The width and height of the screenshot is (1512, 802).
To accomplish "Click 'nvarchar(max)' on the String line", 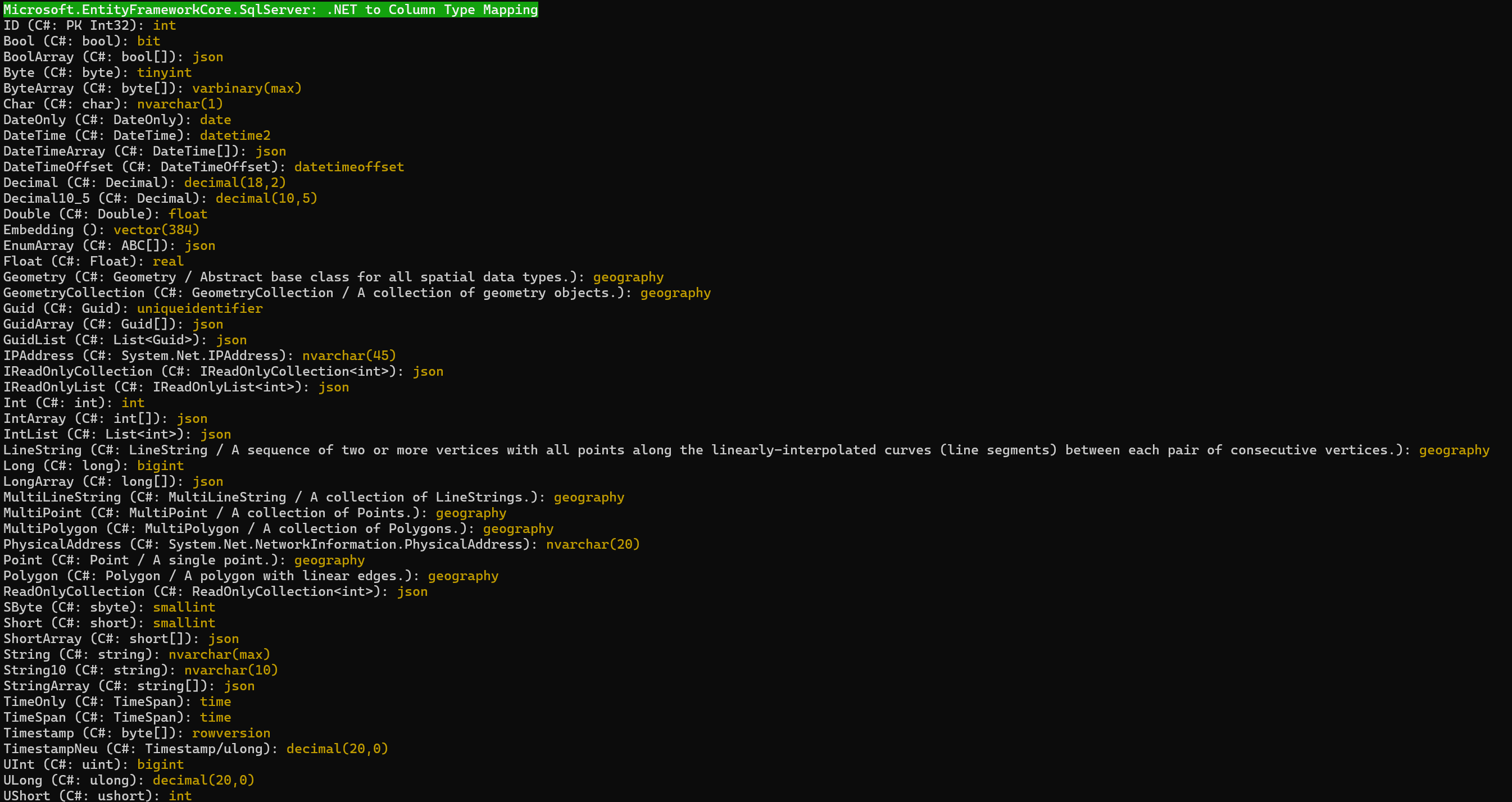I will (x=219, y=654).
